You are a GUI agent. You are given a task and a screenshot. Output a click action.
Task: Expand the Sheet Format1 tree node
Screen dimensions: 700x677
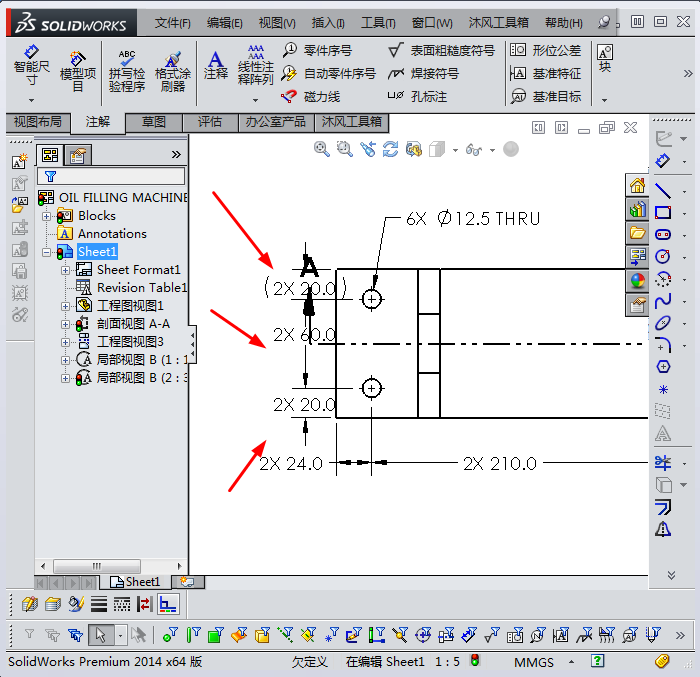(x=66, y=270)
